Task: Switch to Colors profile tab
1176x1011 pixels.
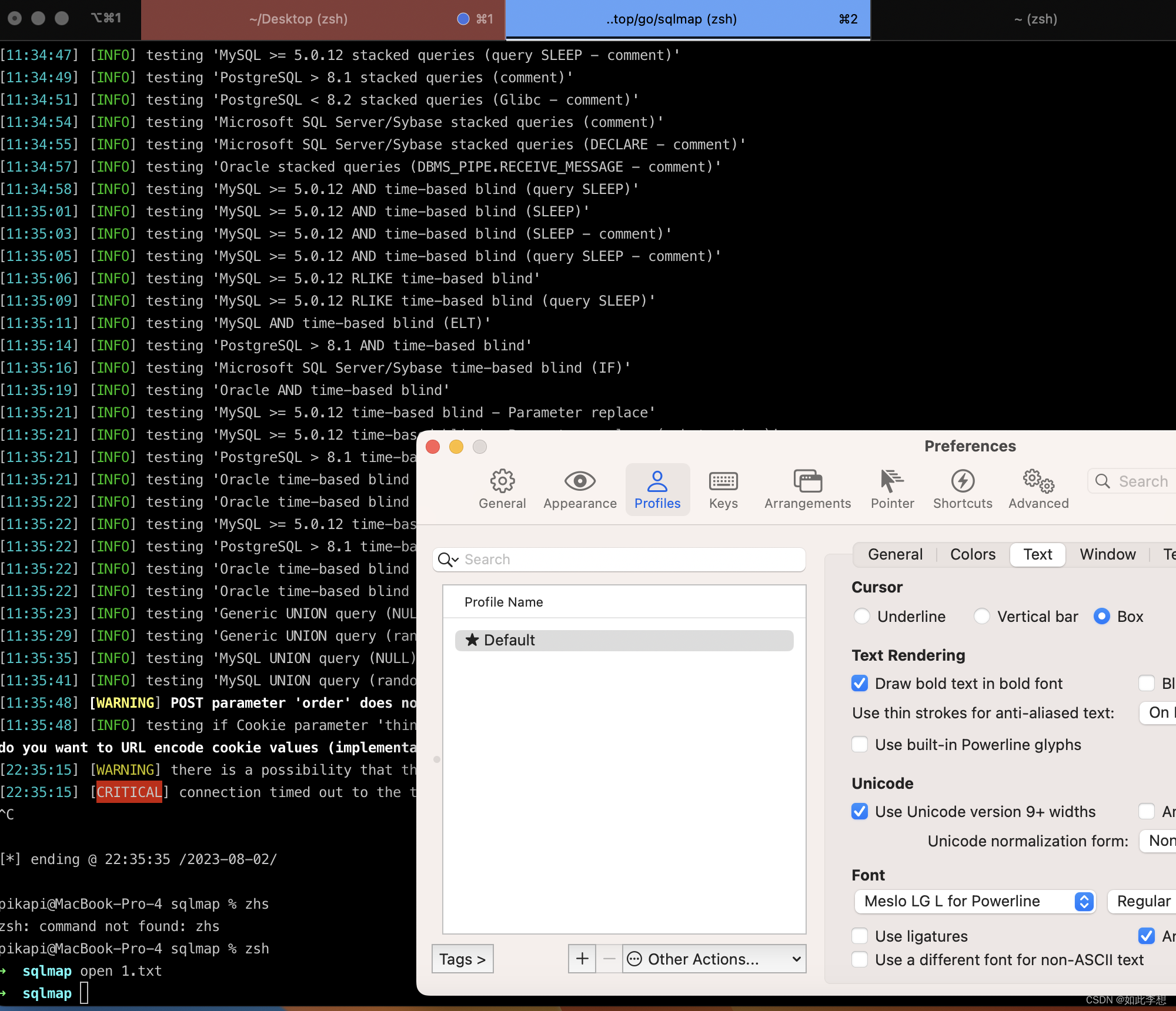Action: (973, 554)
